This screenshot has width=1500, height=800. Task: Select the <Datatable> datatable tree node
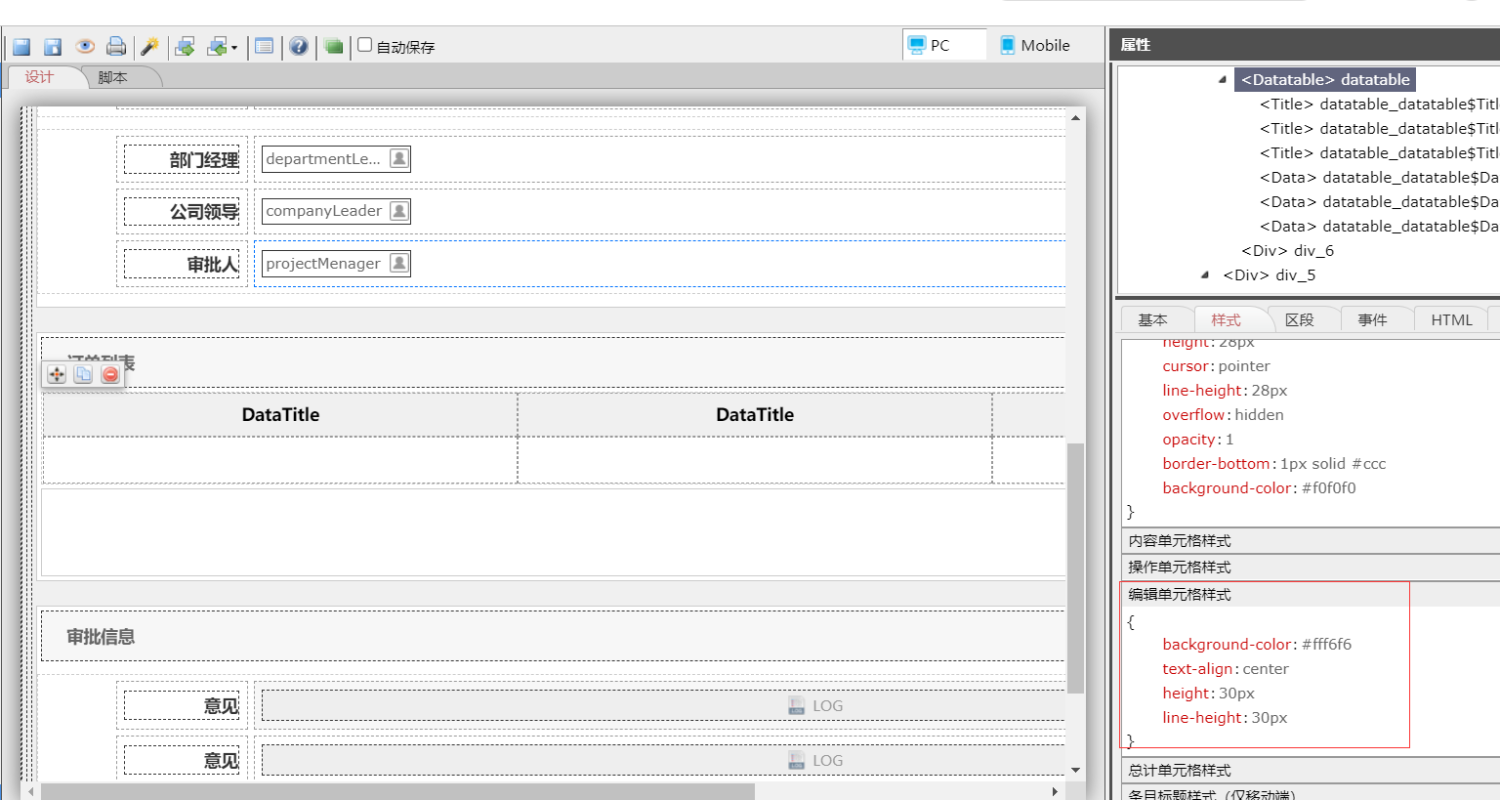point(1325,80)
